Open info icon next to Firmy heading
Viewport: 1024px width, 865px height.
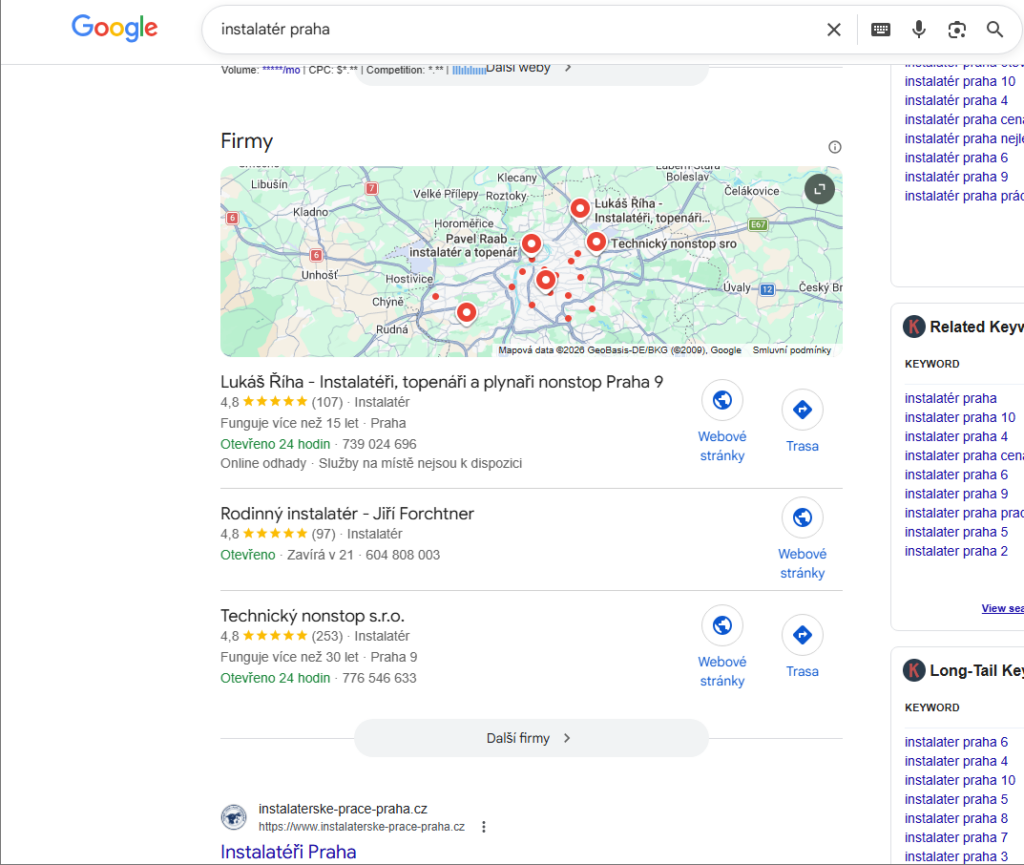835,147
